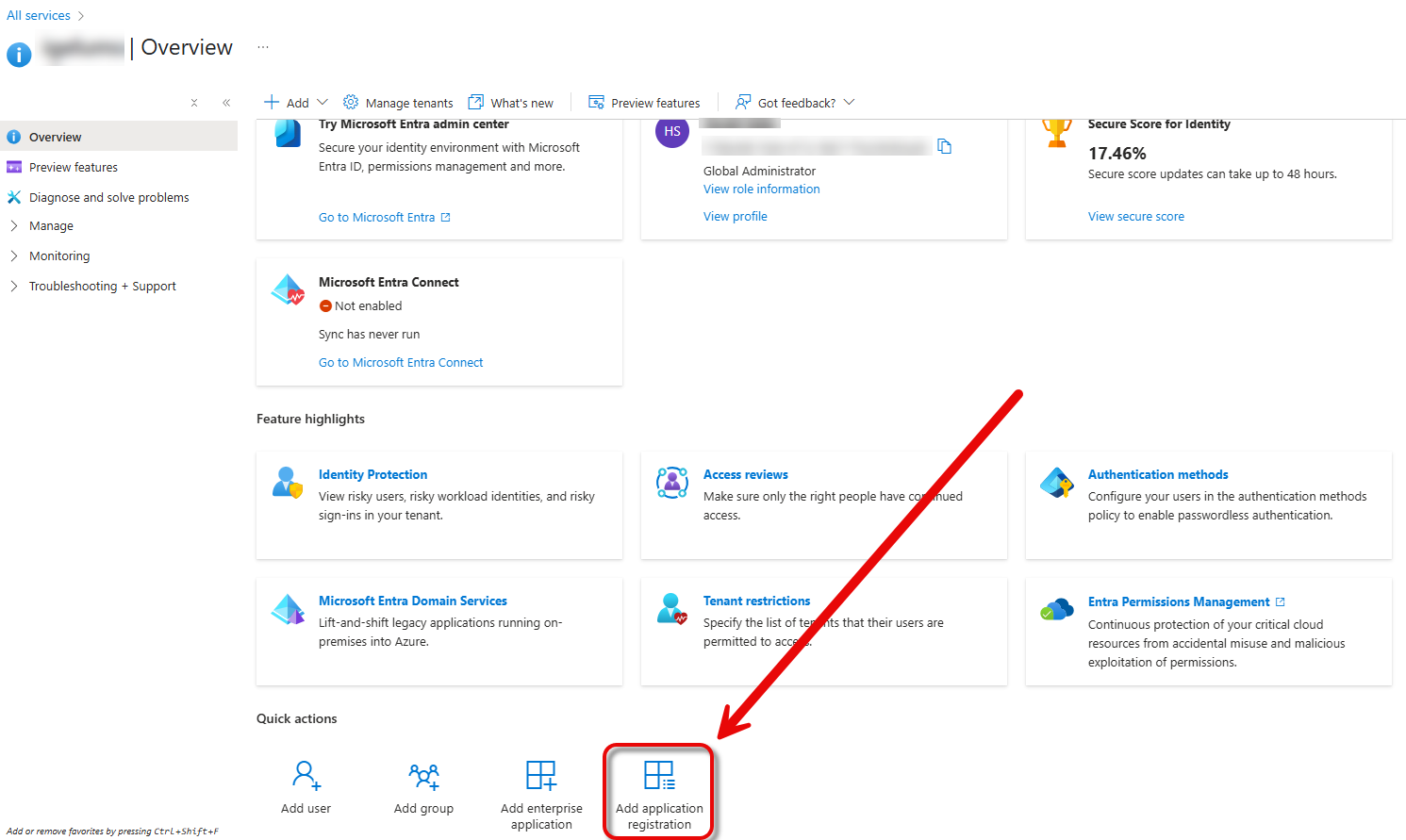This screenshot has width=1406, height=840.
Task: Click the Go to Microsoft Entra Connect link
Action: (x=401, y=363)
